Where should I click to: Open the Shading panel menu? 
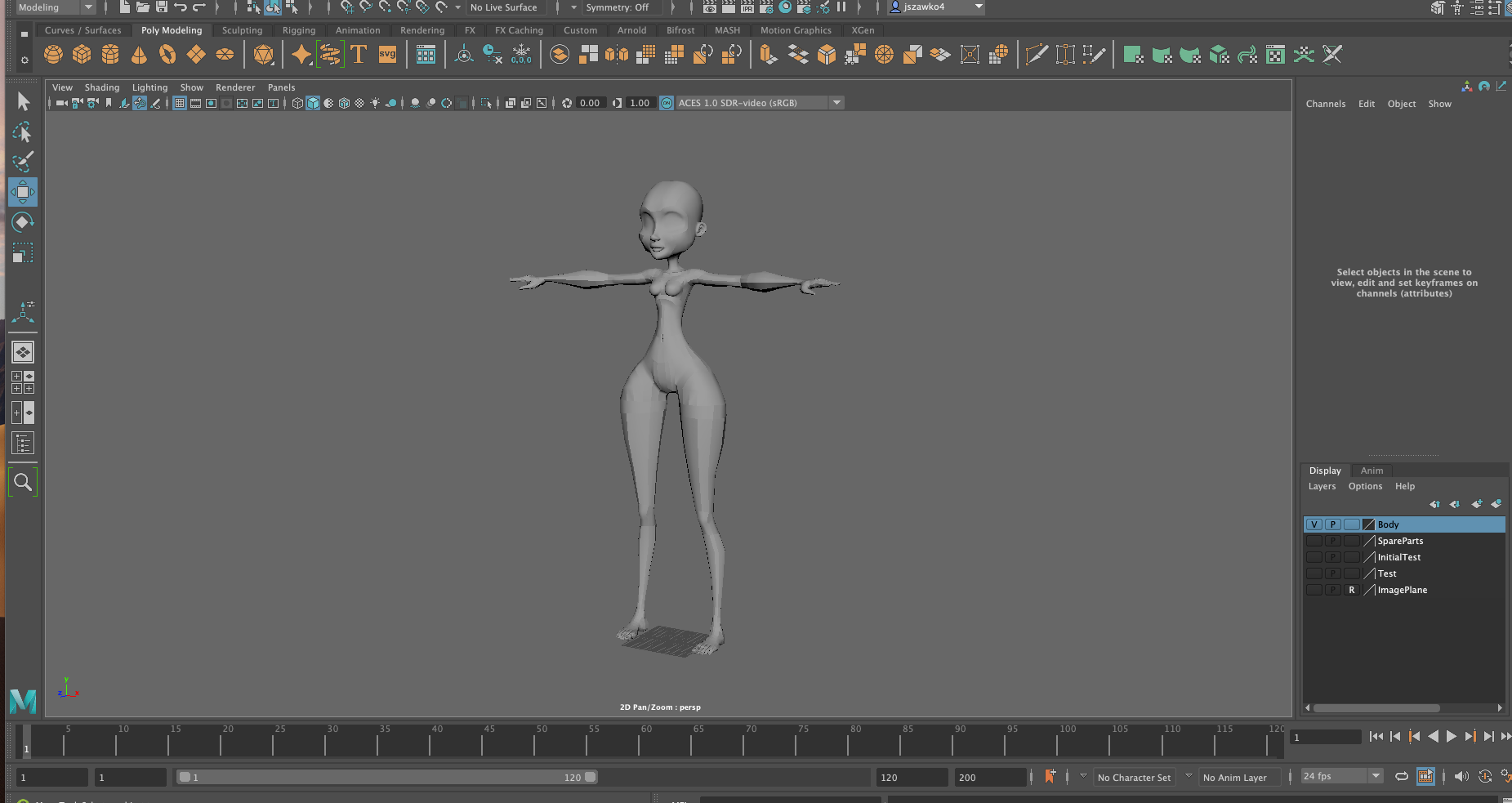[101, 87]
